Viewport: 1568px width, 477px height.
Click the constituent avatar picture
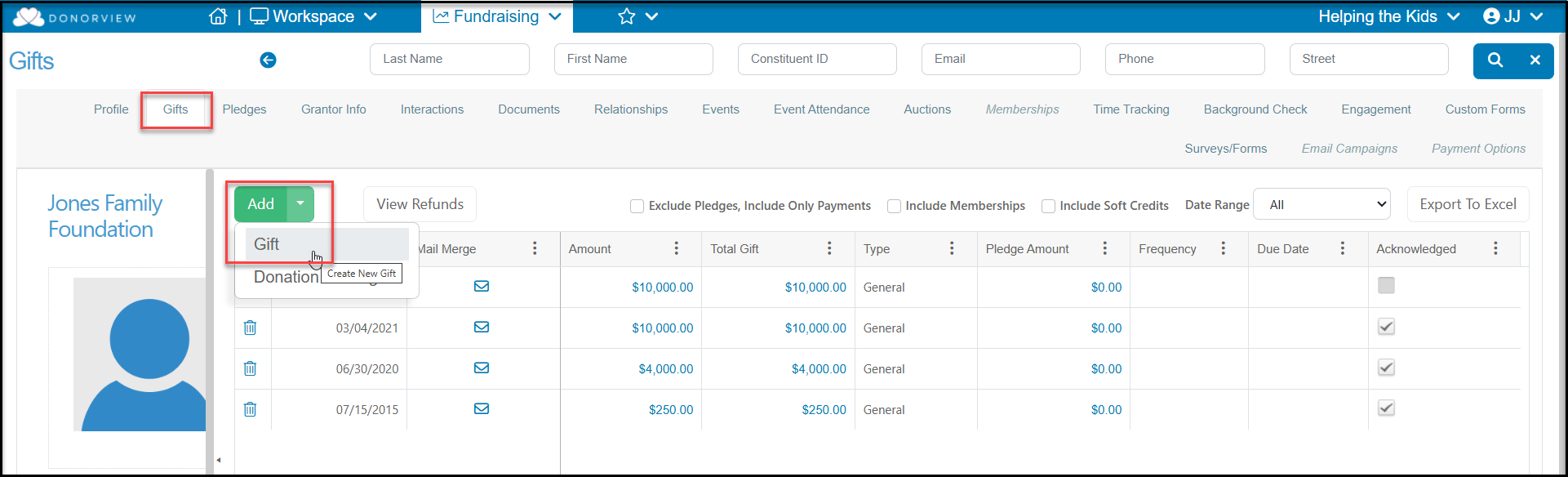pos(140,354)
